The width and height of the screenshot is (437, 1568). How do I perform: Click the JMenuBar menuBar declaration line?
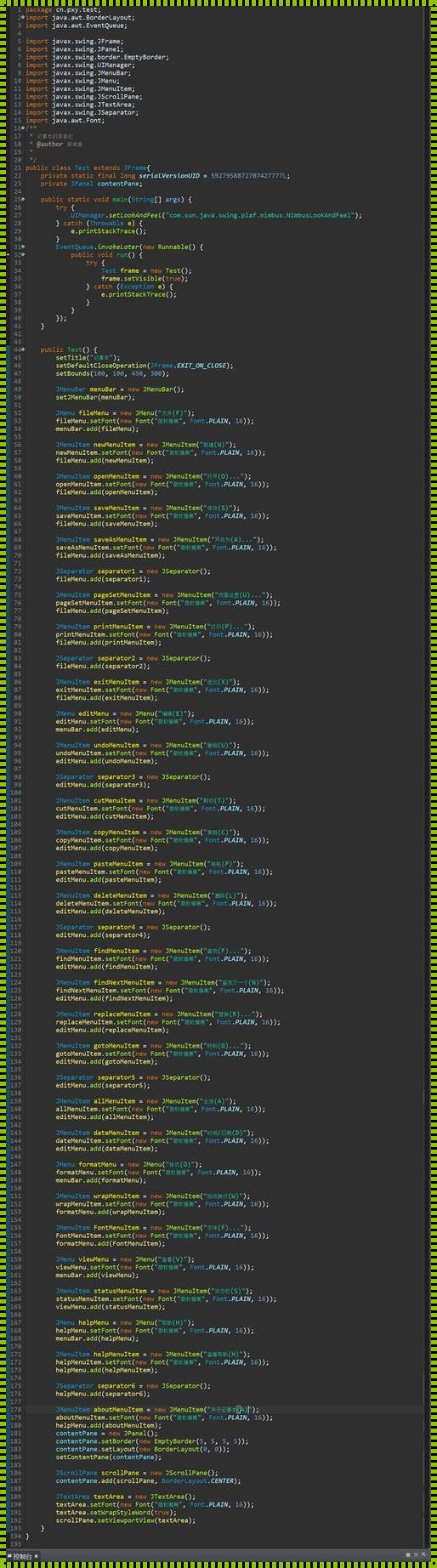(x=120, y=389)
